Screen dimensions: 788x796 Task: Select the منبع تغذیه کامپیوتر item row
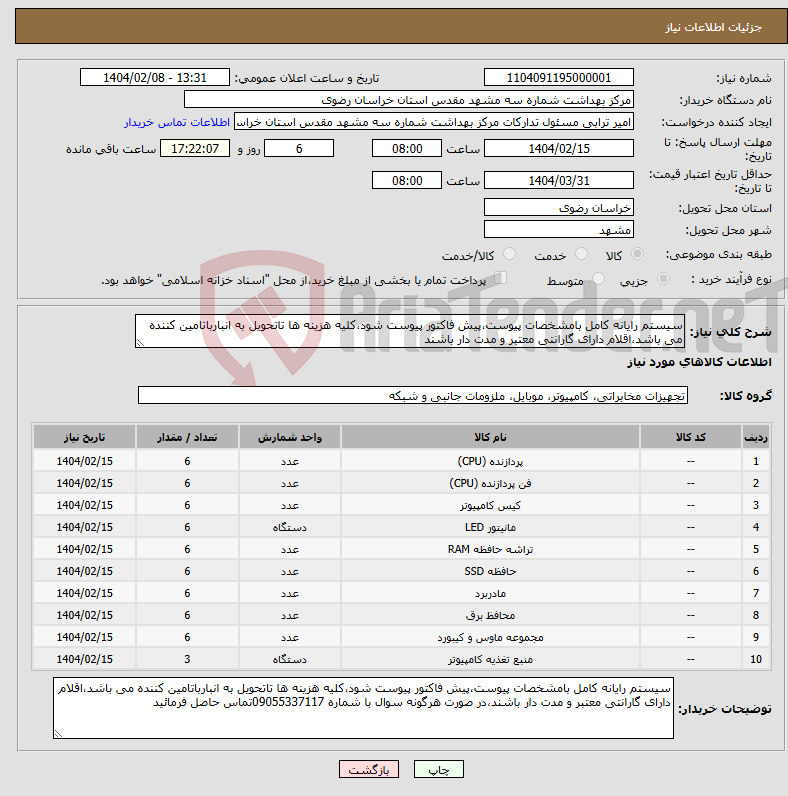coord(401,659)
